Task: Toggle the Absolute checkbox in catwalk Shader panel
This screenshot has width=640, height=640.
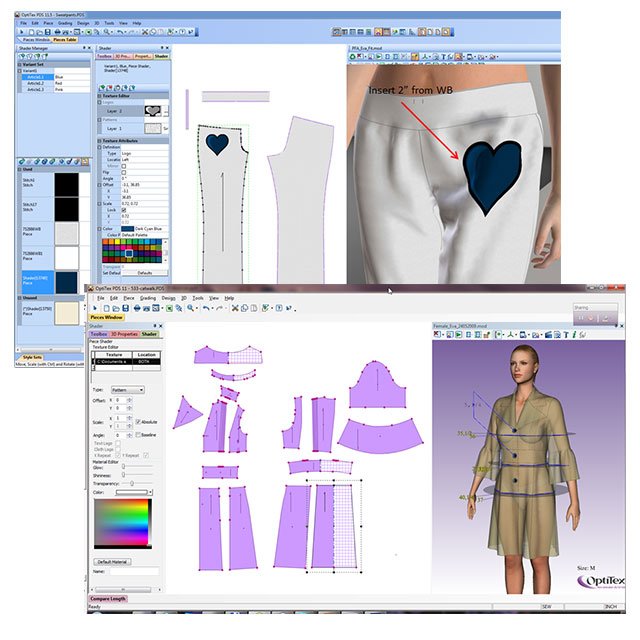Action: click(138, 422)
